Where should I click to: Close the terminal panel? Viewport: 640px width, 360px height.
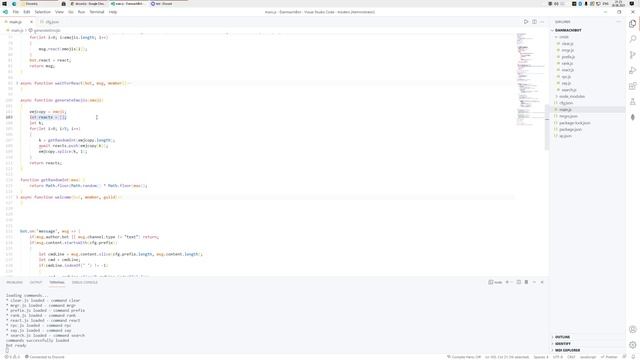pyautogui.click(x=542, y=282)
